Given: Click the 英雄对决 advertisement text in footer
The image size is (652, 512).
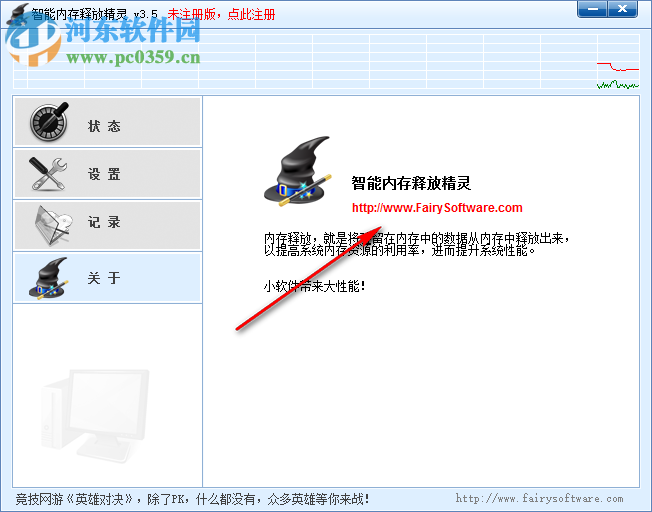Looking at the screenshot, I should [x=192, y=499].
